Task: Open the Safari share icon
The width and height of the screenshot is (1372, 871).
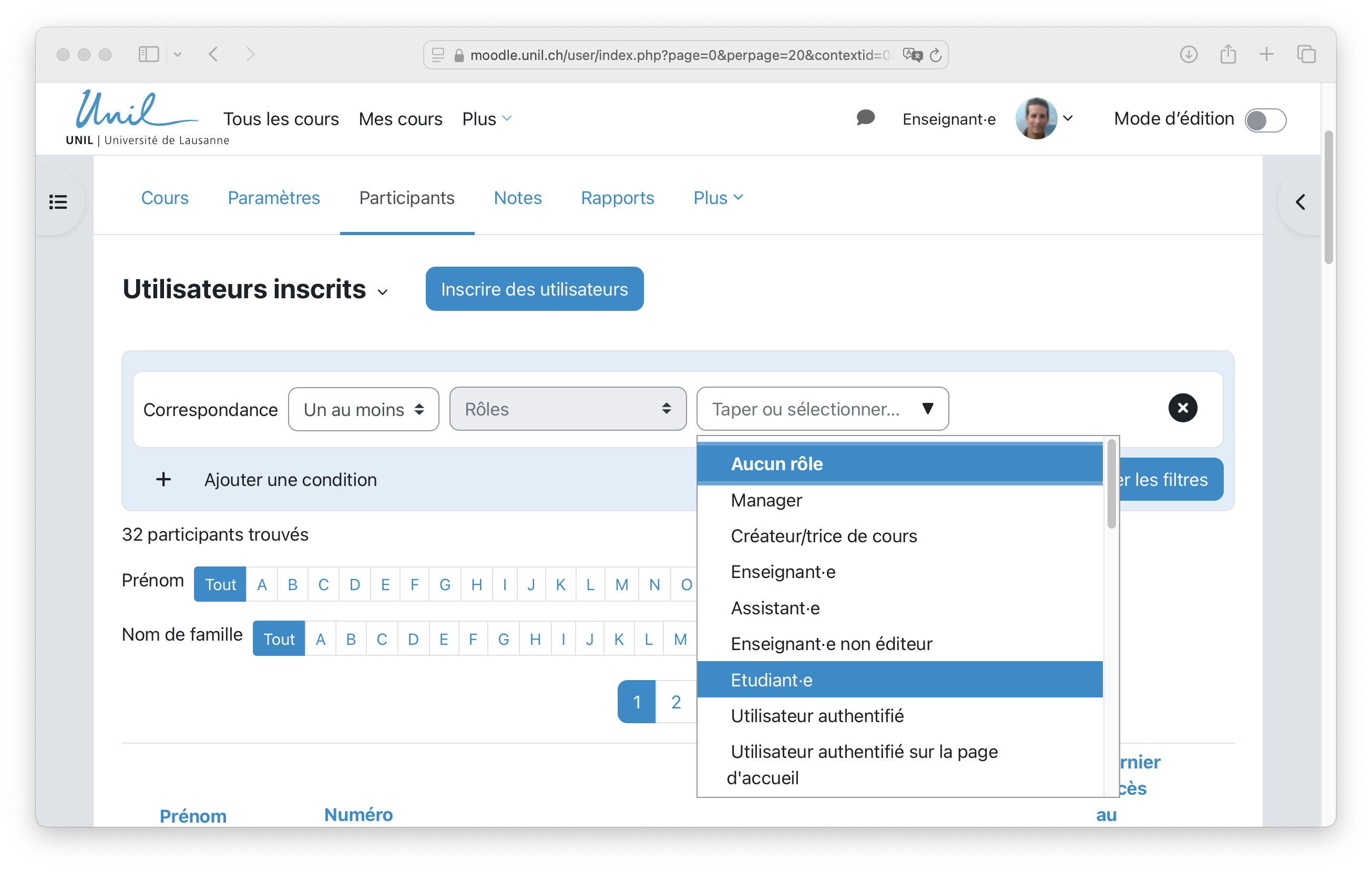Action: pos(1228,55)
